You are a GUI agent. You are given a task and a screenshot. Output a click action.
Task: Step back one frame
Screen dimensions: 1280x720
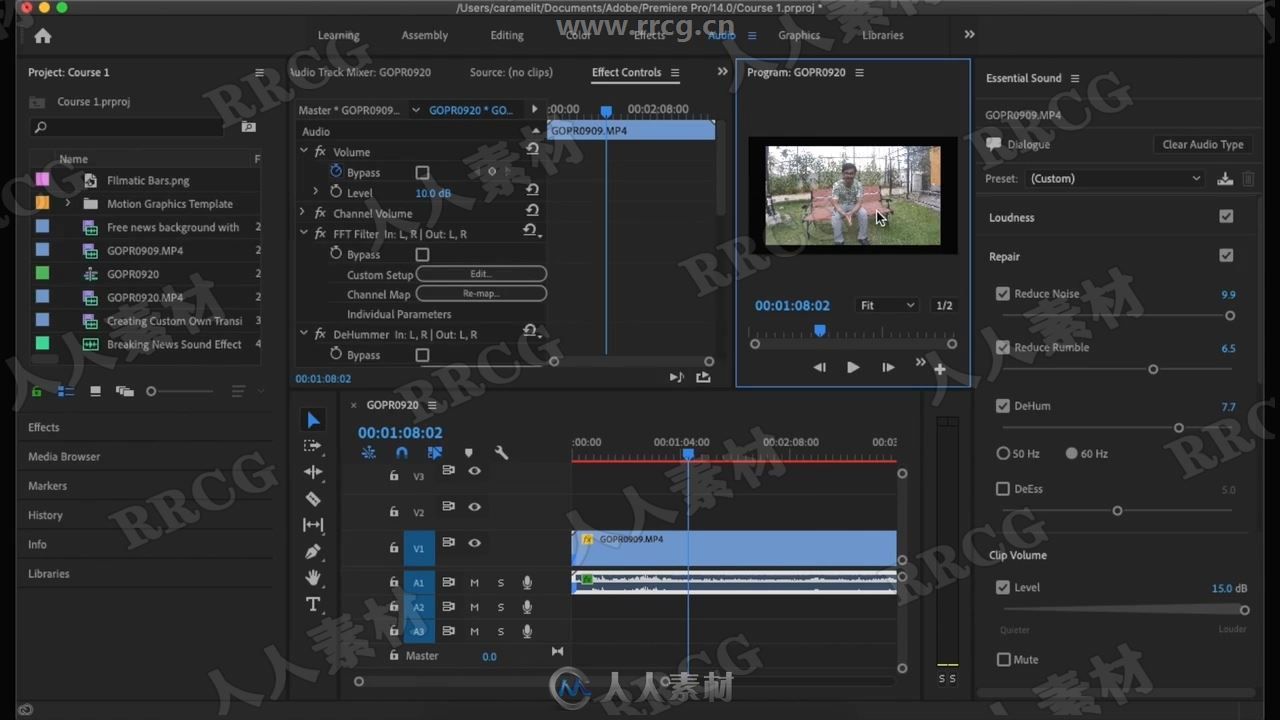pos(819,367)
